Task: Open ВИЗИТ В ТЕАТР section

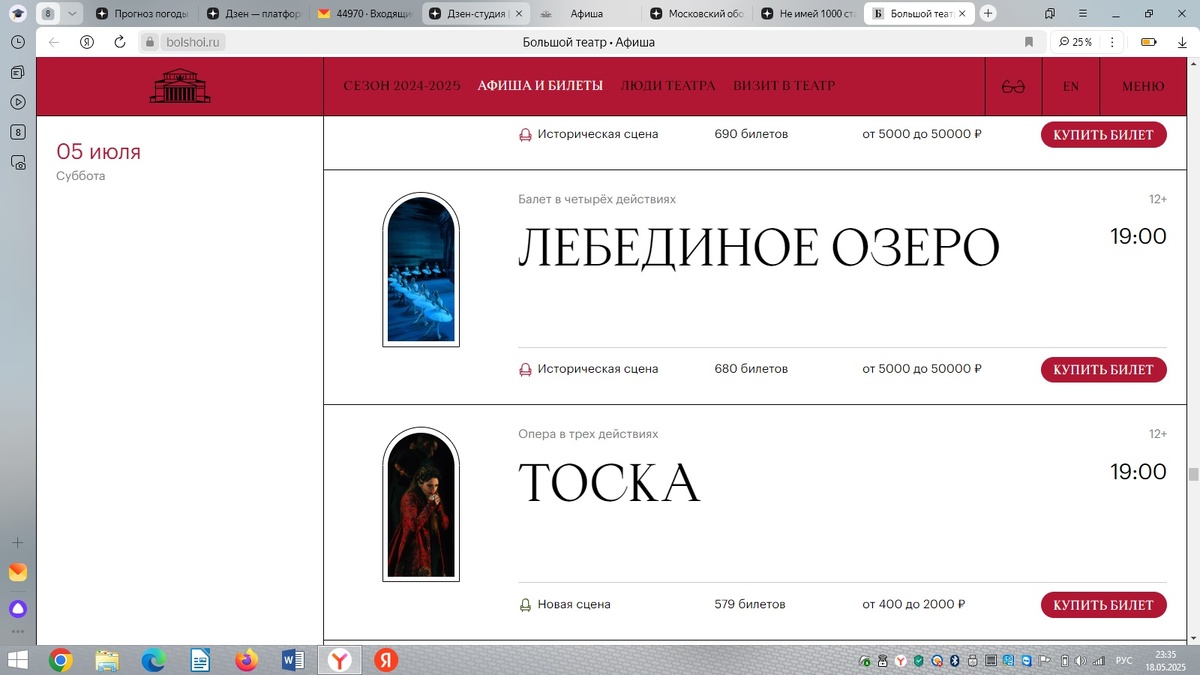Action: tap(784, 86)
